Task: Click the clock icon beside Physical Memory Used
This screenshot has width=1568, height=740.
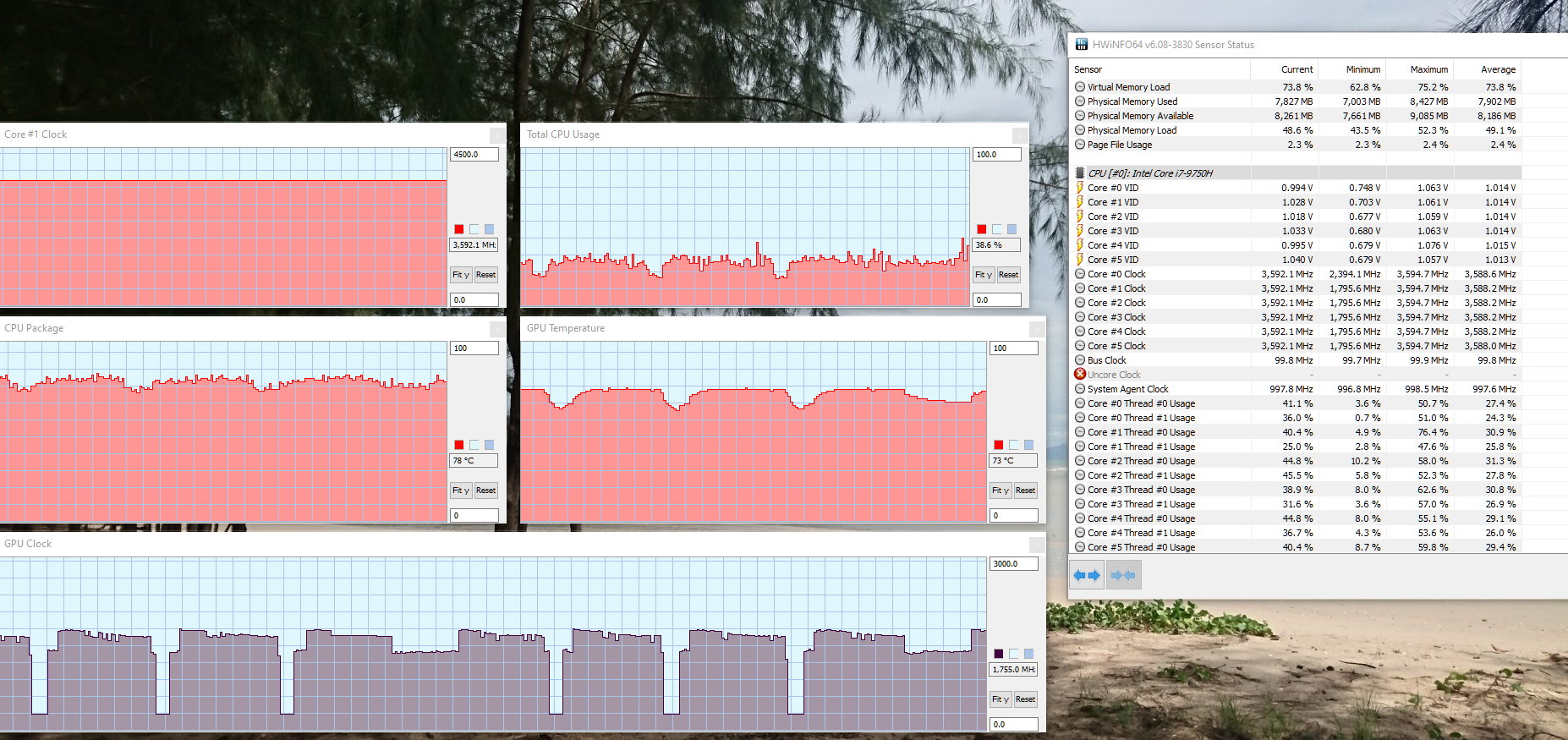Action: pos(1080,101)
